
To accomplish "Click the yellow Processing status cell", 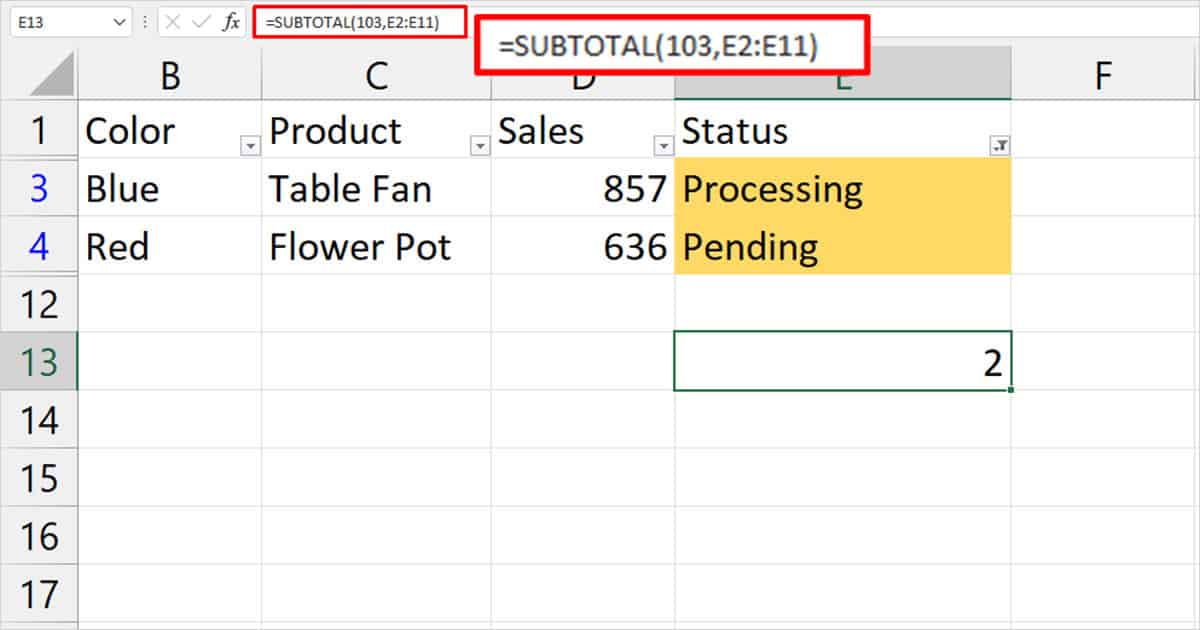I will (x=842, y=188).
